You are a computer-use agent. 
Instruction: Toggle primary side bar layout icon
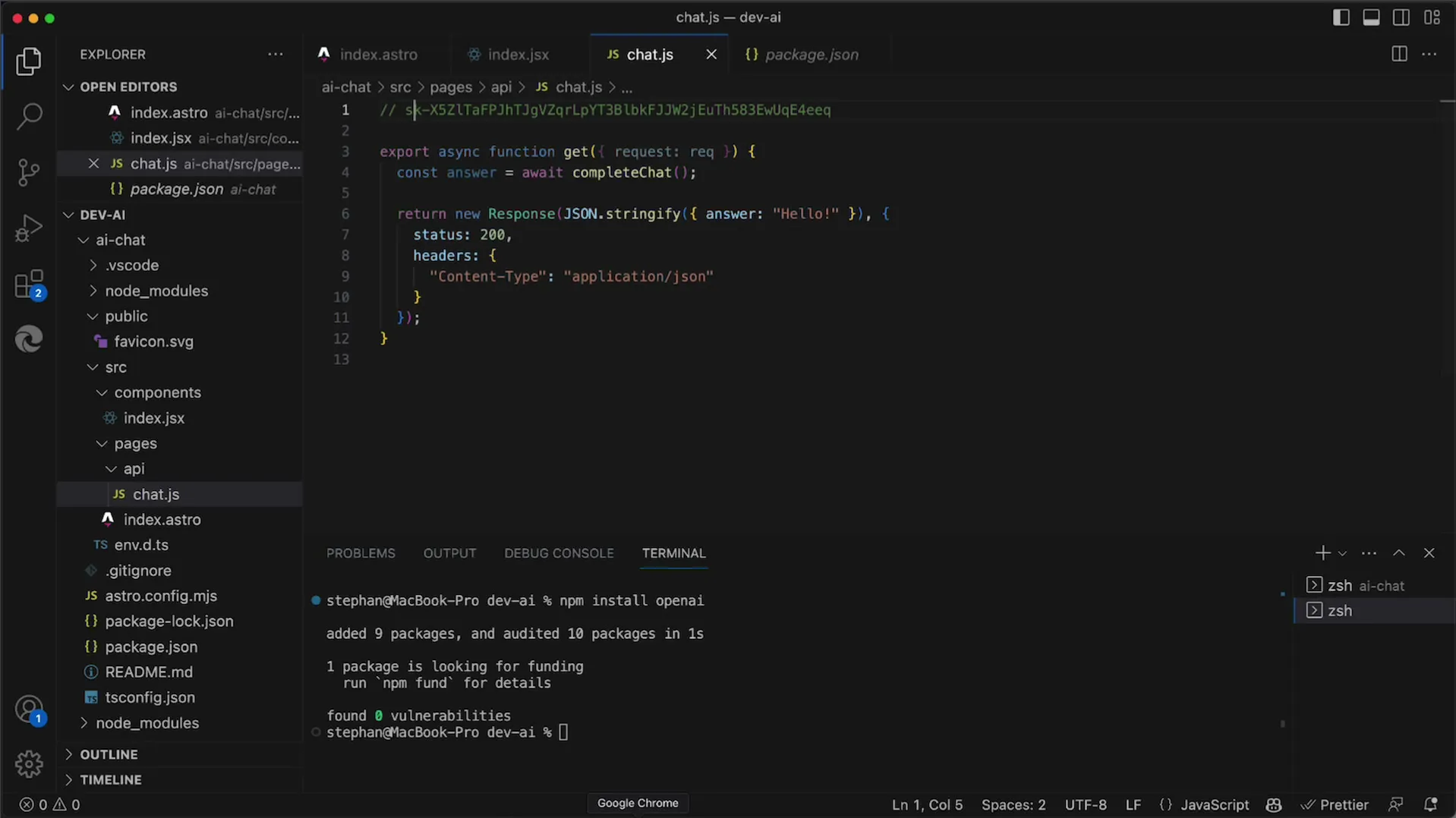[x=1341, y=17]
